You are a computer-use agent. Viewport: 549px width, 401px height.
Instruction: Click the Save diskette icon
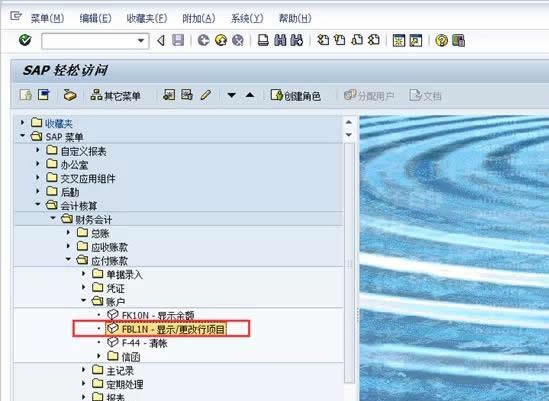click(178, 40)
